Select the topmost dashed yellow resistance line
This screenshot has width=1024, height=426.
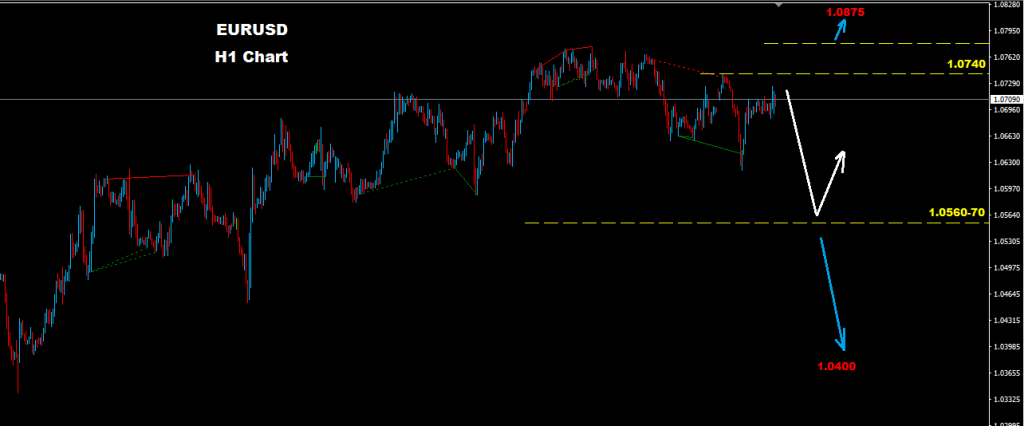click(x=875, y=44)
